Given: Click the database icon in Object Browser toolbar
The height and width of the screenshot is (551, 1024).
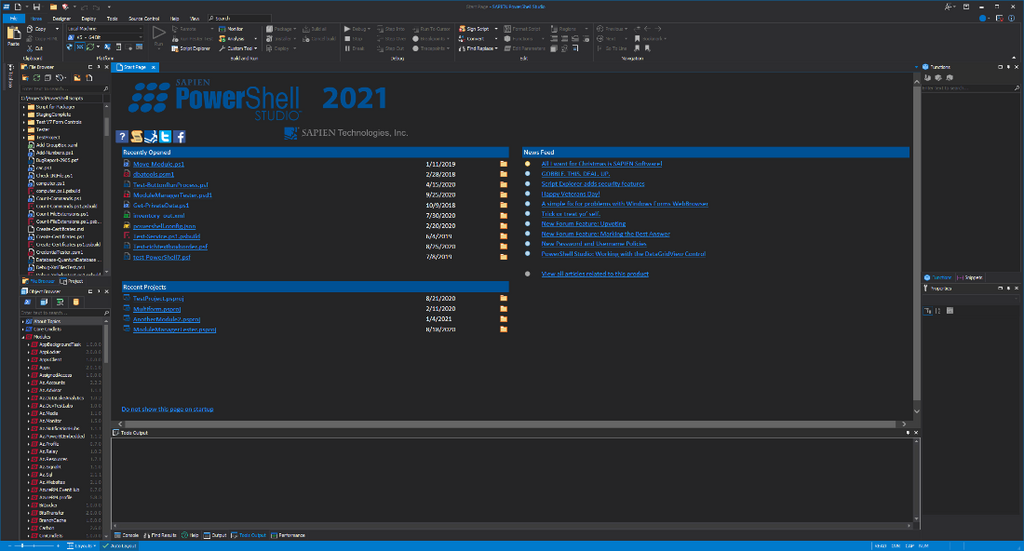Looking at the screenshot, I should tap(76, 302).
